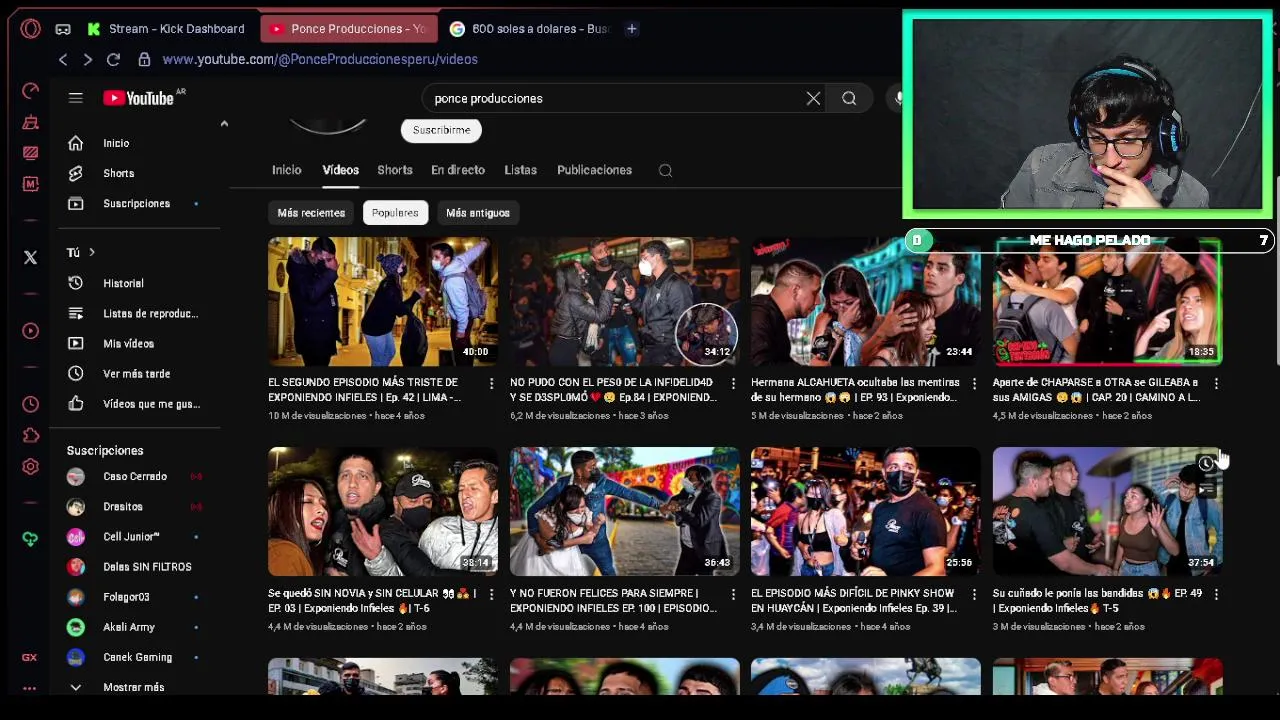Clear the search box with X icon

[813, 98]
